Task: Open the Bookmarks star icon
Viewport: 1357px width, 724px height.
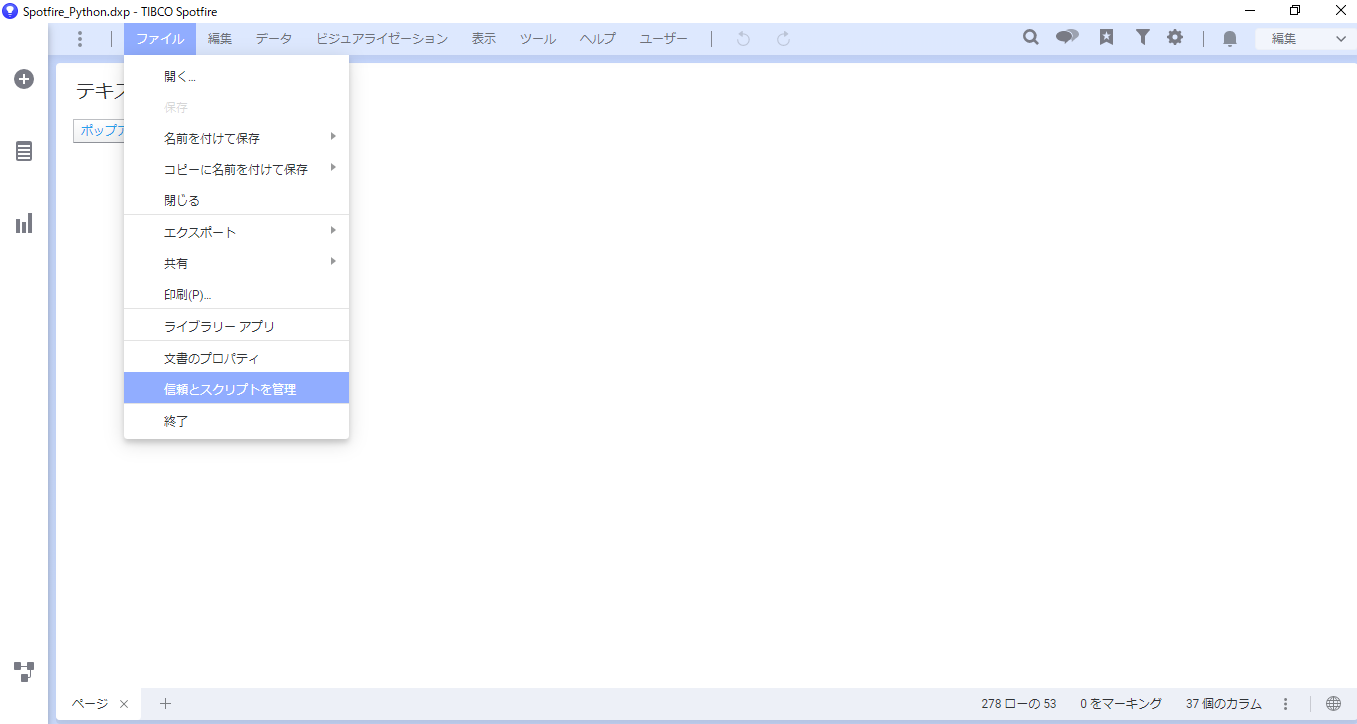Action: (1106, 38)
